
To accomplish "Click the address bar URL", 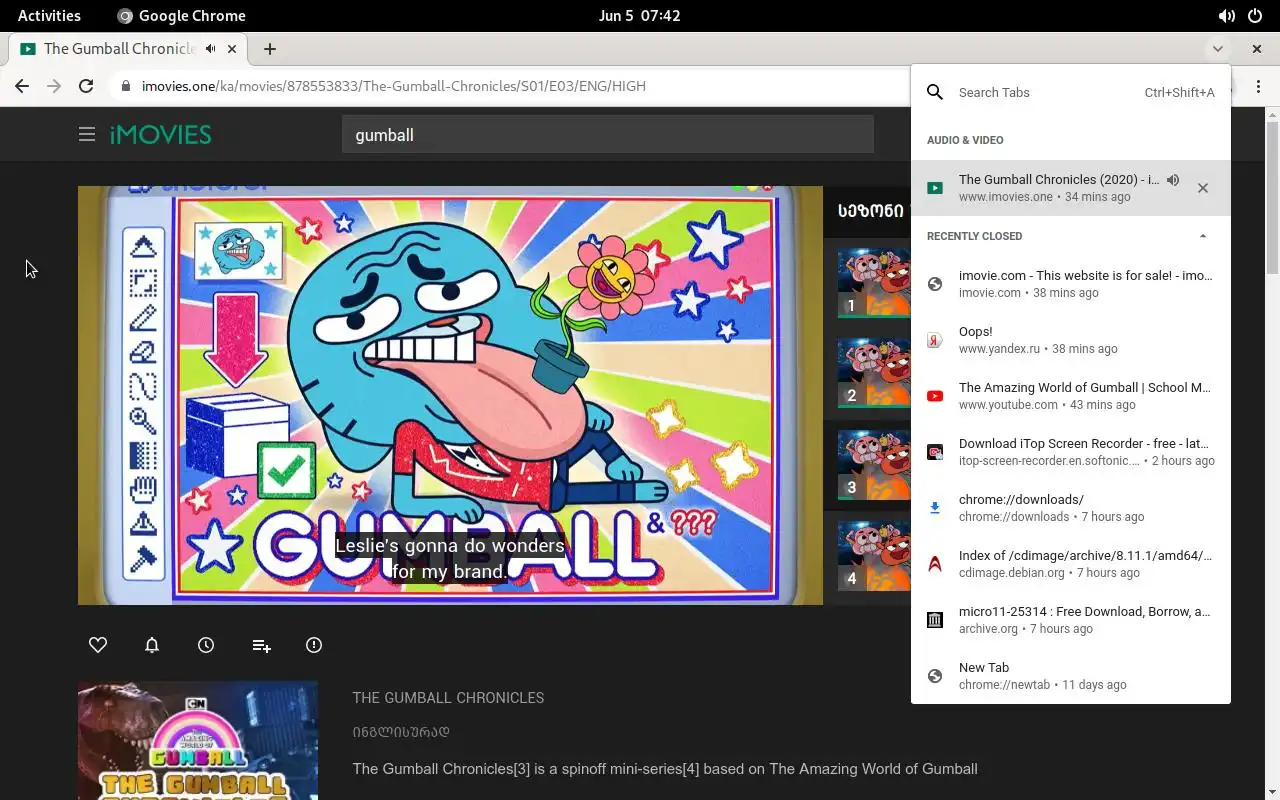I will [393, 86].
